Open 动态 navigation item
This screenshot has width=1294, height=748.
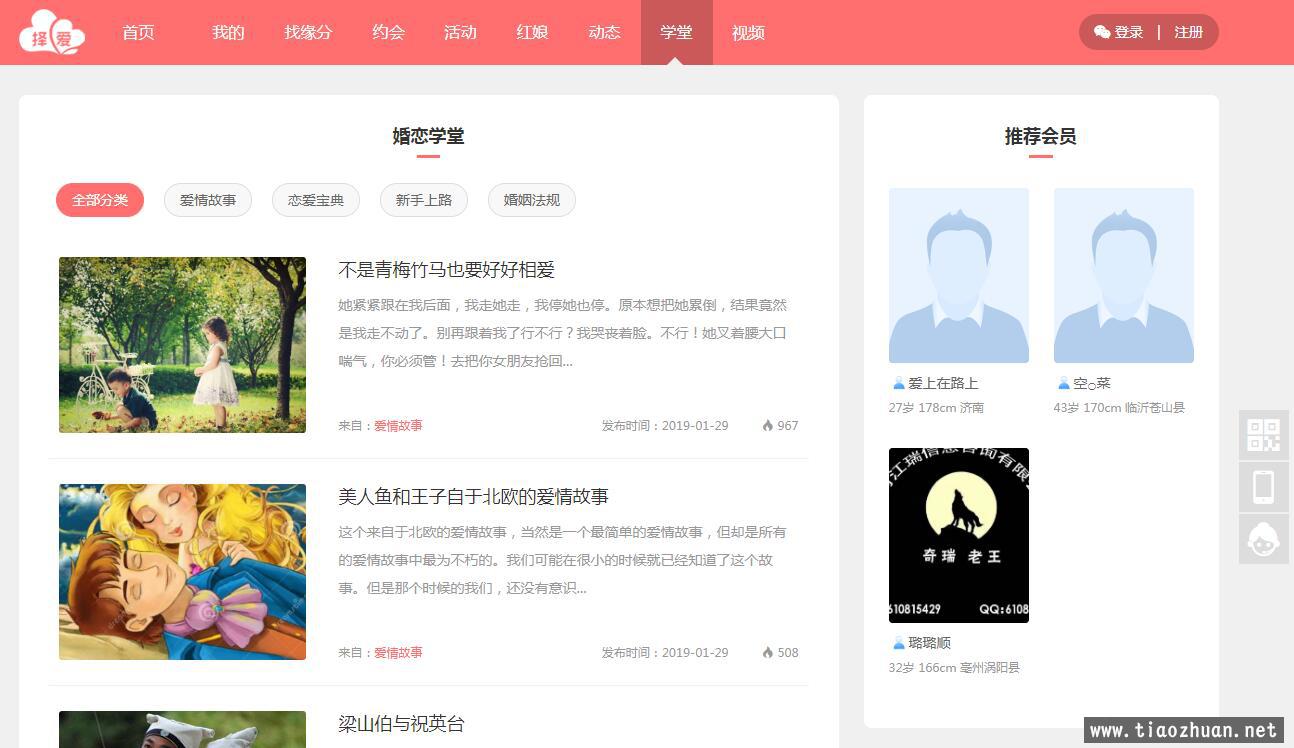tap(604, 32)
